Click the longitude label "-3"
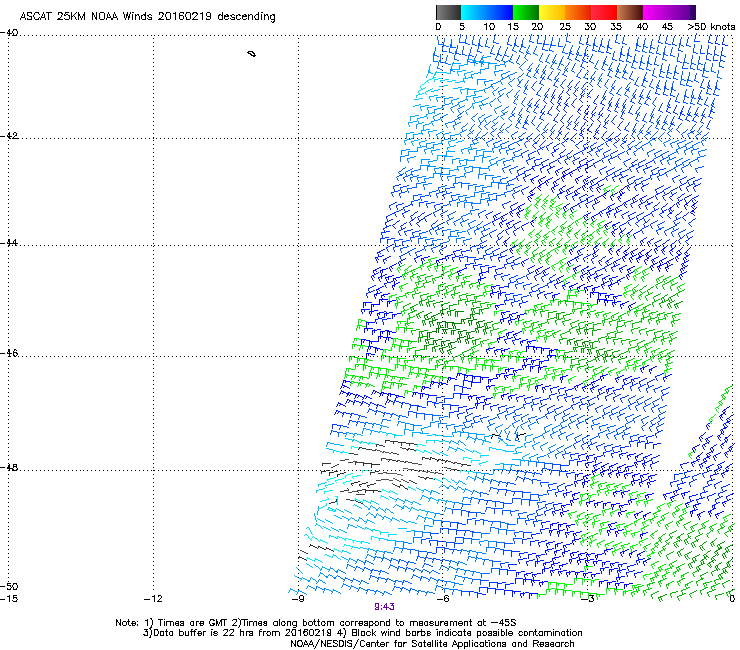Image resolution: width=740 pixels, height=650 pixels. pyautogui.click(x=588, y=599)
